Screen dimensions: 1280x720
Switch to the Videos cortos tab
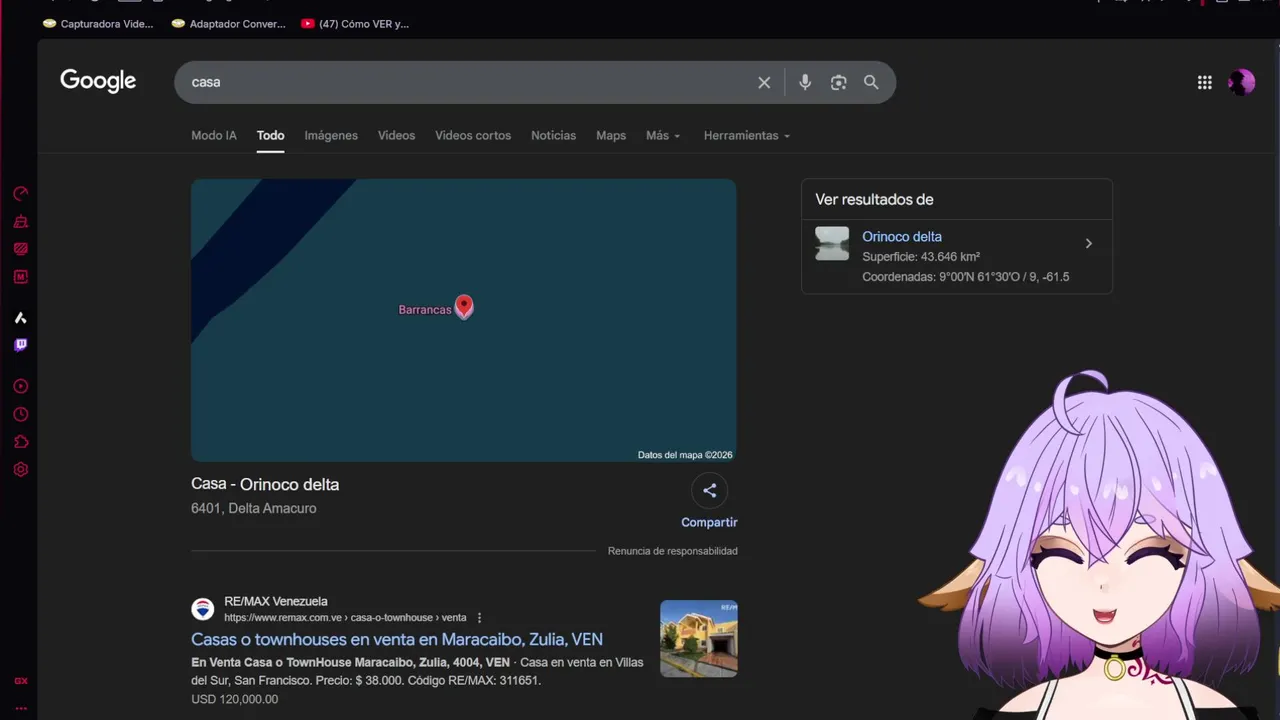[x=473, y=136]
